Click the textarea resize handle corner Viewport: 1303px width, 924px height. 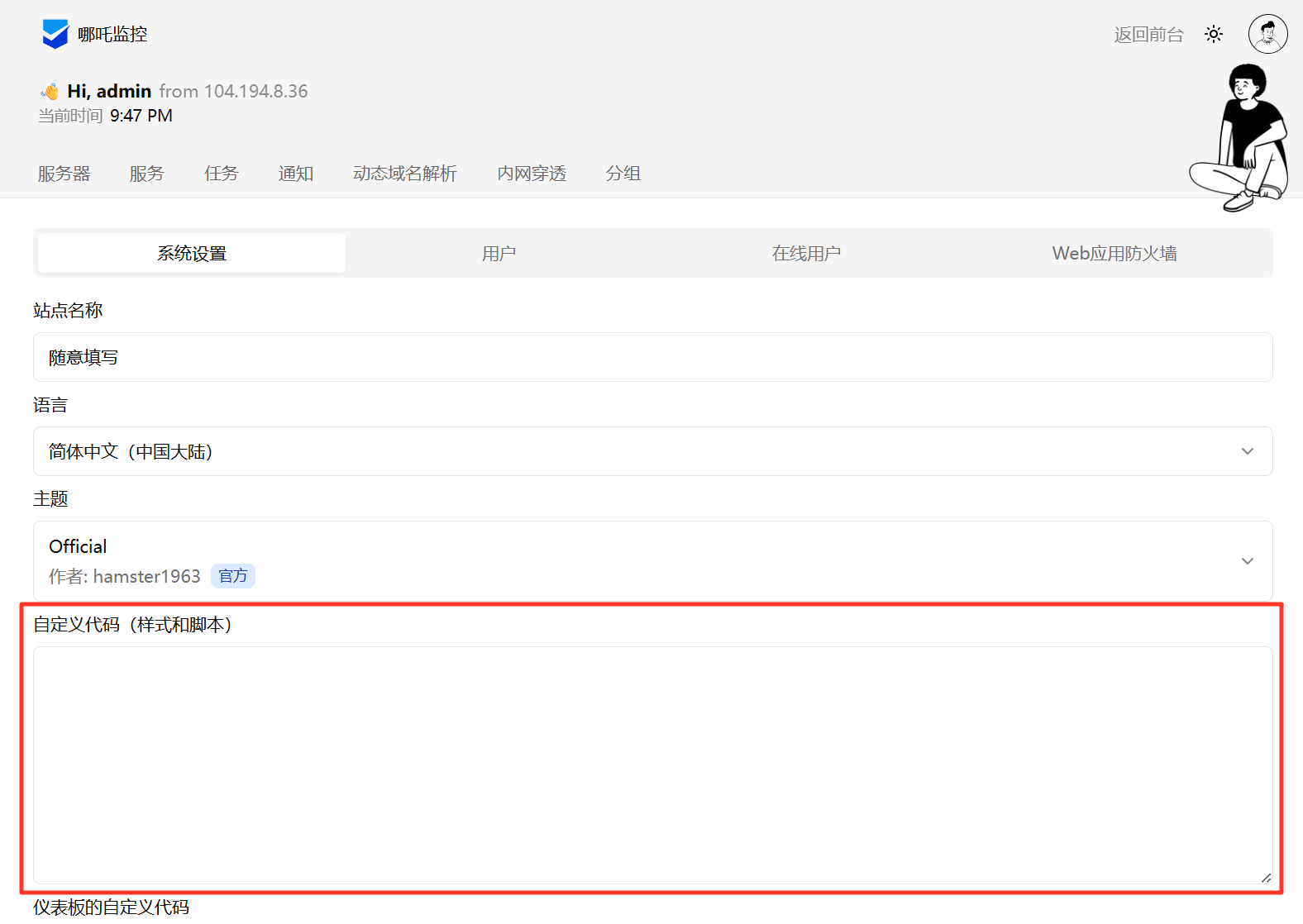coord(1266,878)
